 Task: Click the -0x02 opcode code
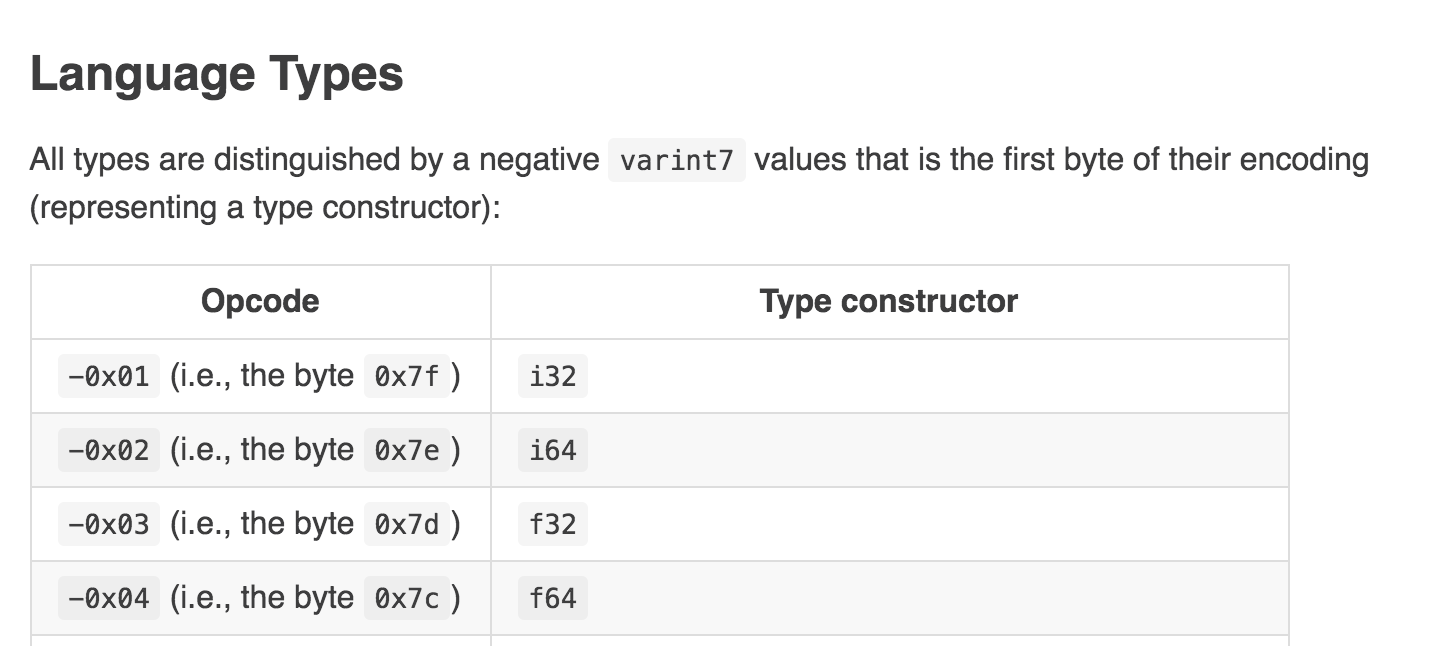109,450
